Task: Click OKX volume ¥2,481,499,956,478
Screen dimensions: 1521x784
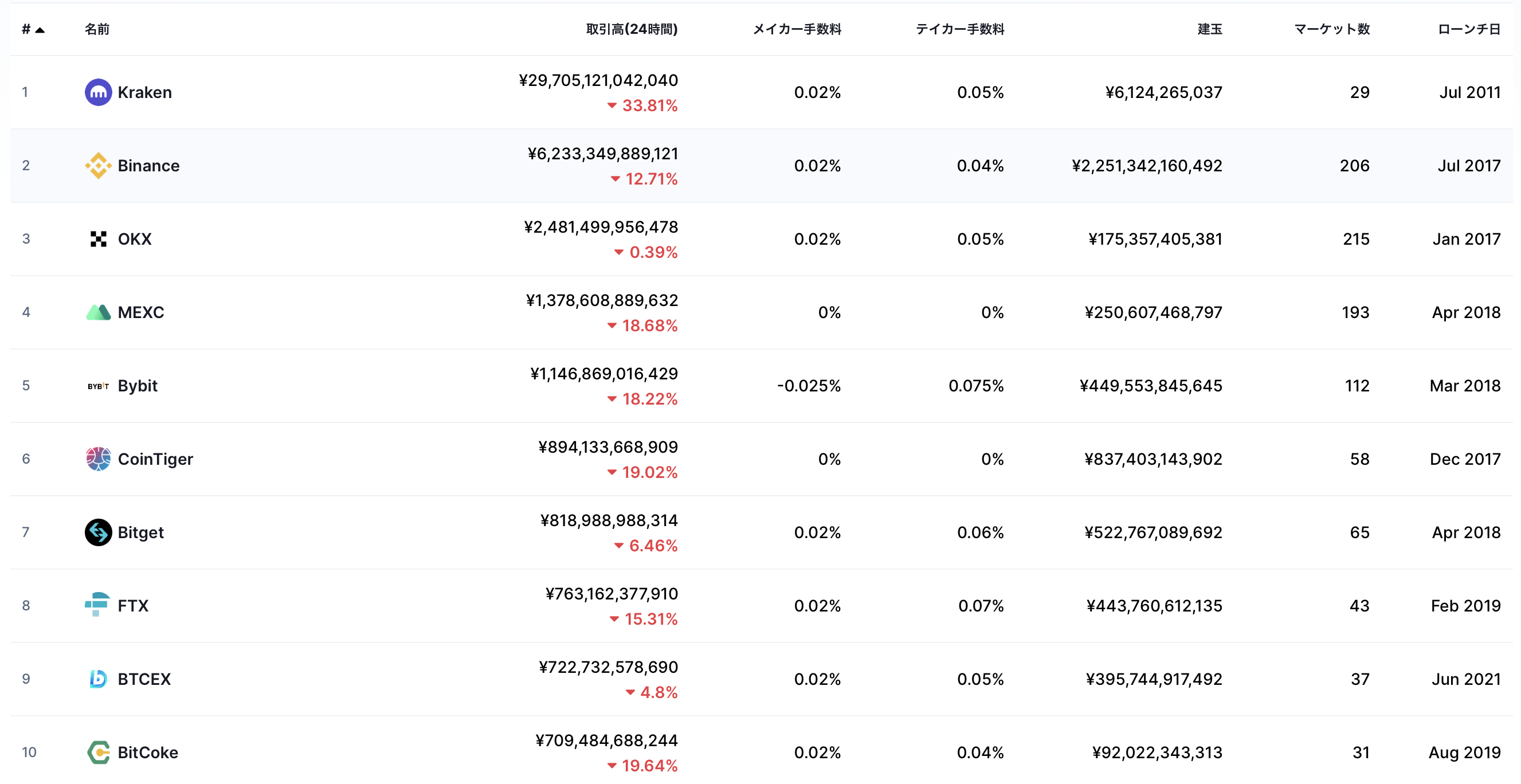Action: 601,227
